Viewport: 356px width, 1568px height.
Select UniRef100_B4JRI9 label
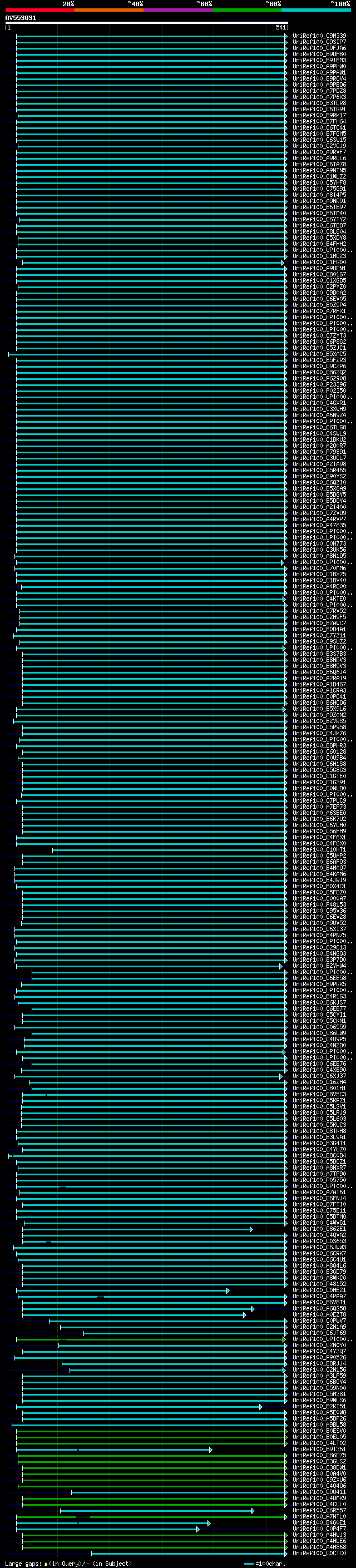(x=319, y=880)
